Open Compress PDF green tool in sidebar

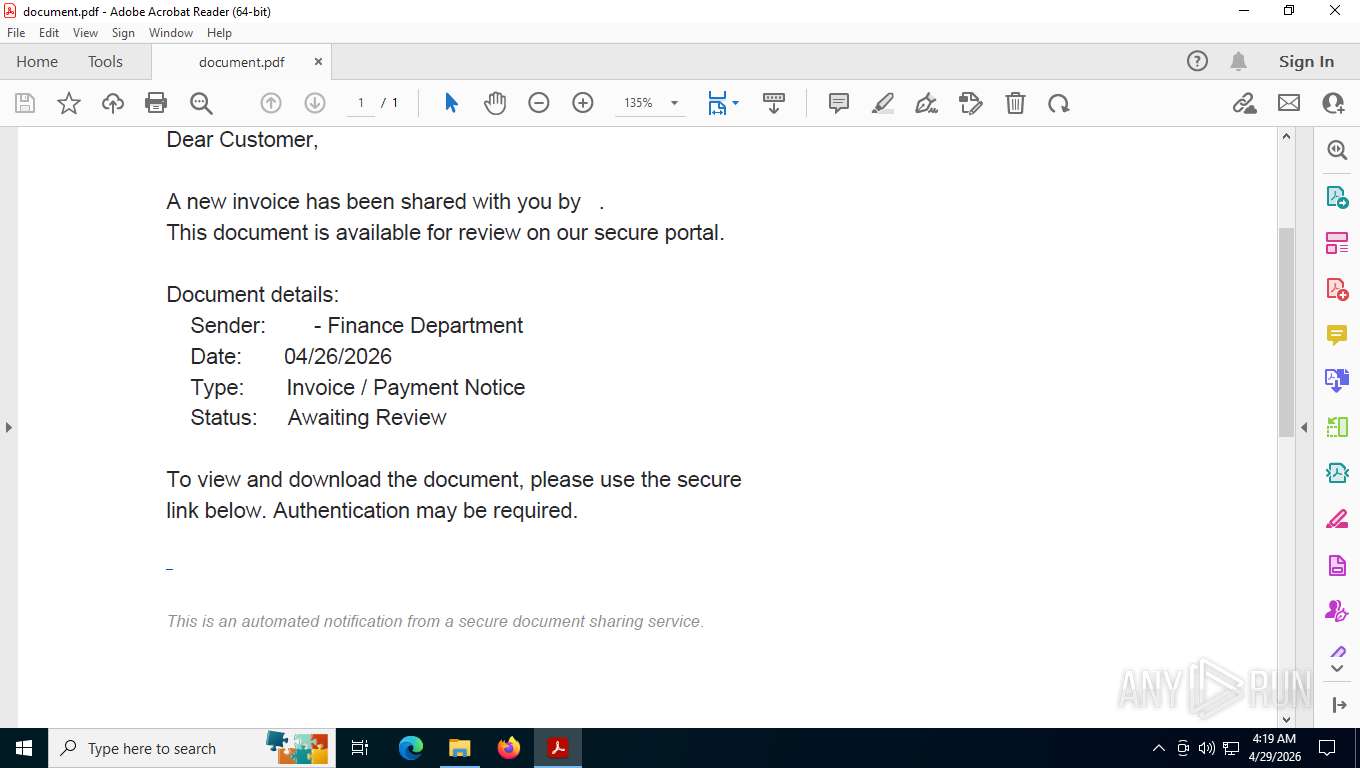(1337, 427)
